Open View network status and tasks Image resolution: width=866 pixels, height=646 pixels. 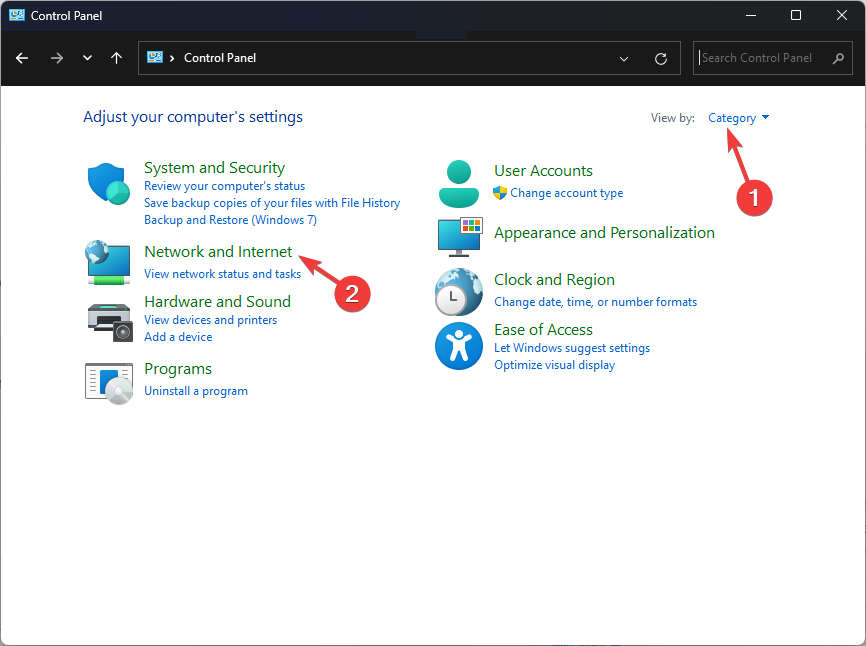click(x=223, y=274)
